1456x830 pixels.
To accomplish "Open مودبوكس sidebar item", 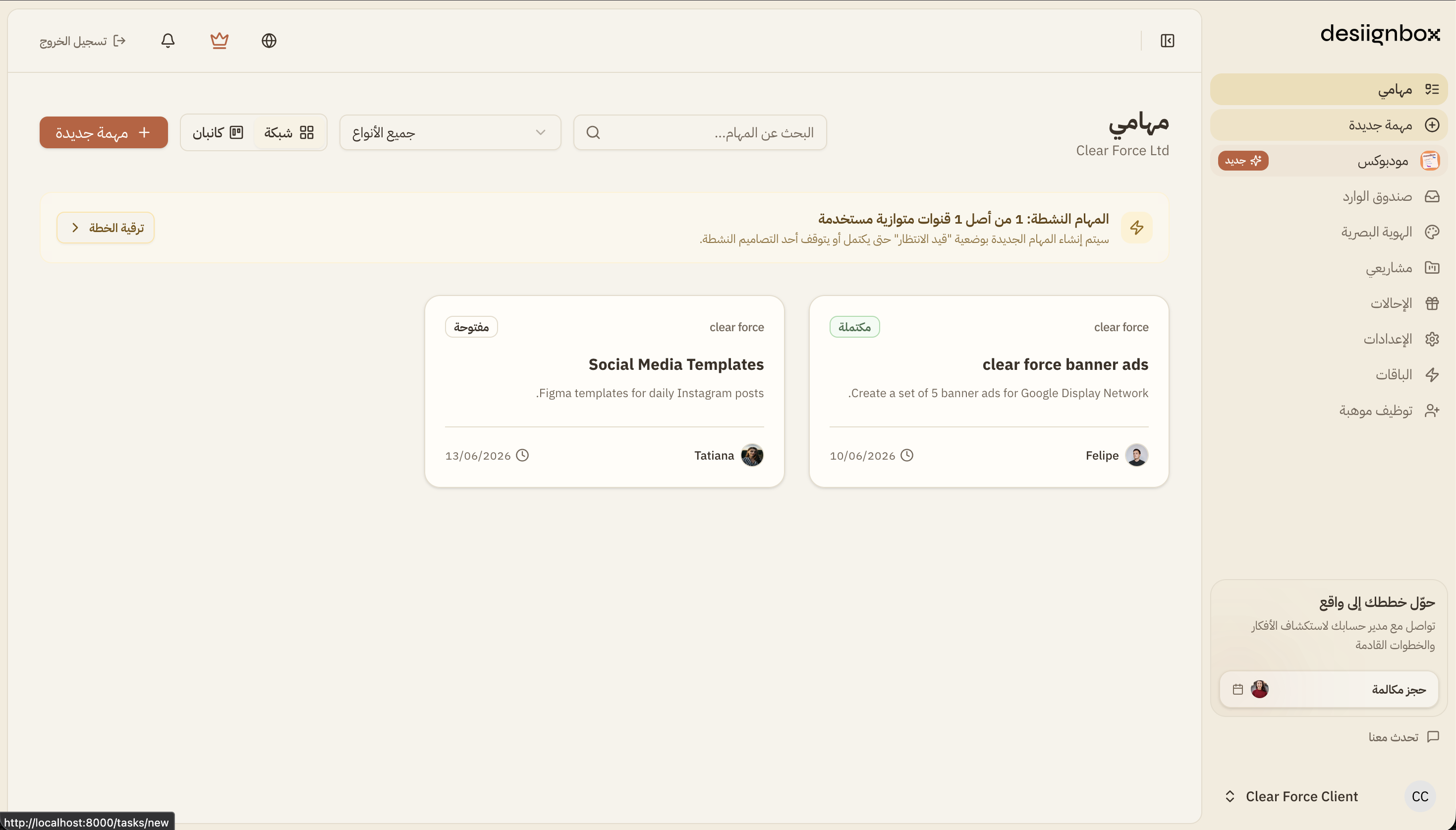I will (1329, 161).
